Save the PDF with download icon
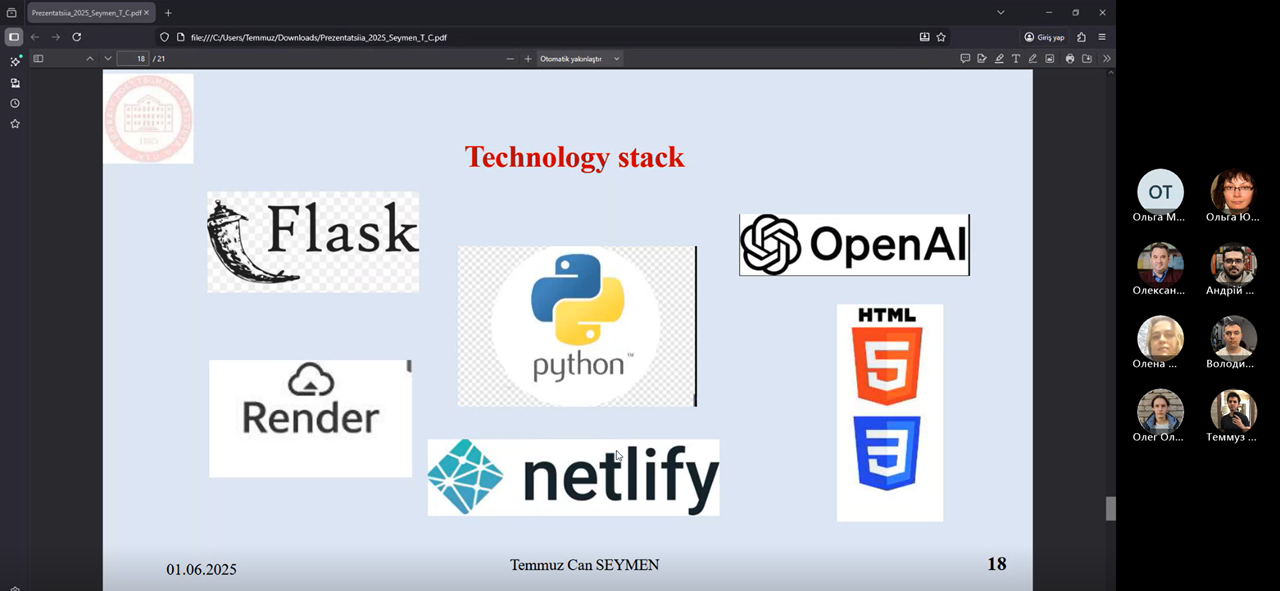 click(x=1087, y=59)
